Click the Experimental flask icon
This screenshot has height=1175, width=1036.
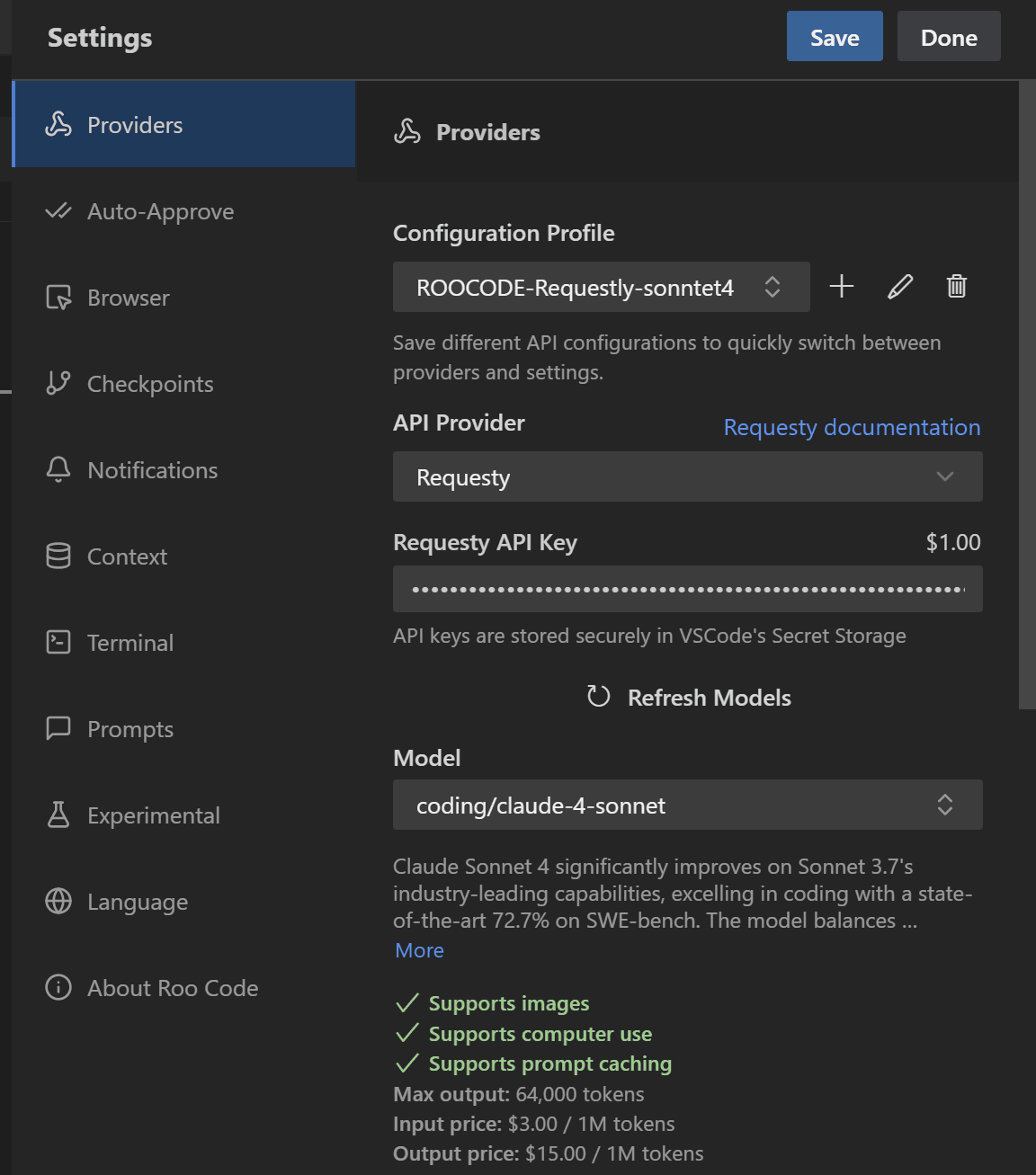point(58,814)
